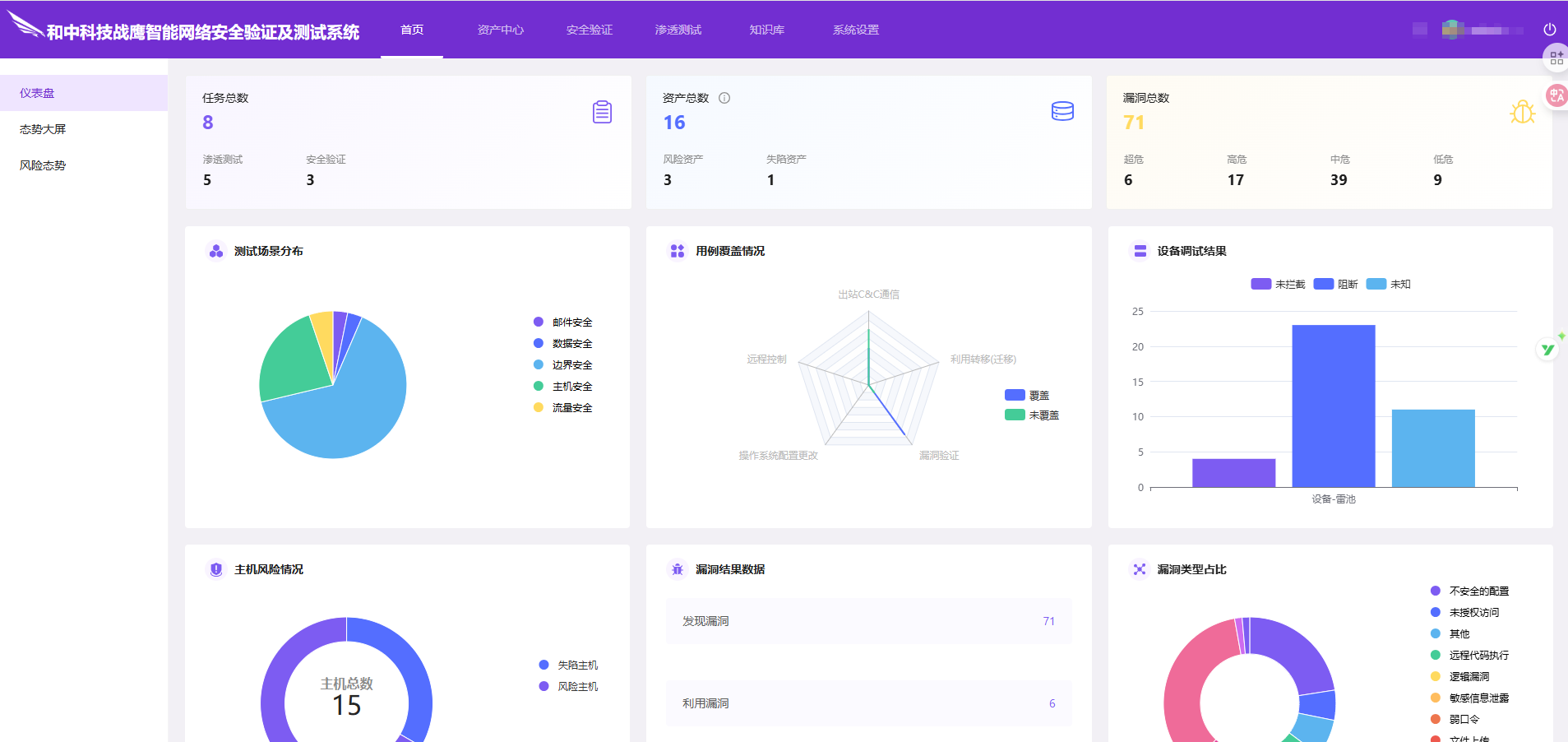Click the info icon beside 资产总数
Viewport: 1568px width, 742px height.
click(724, 98)
